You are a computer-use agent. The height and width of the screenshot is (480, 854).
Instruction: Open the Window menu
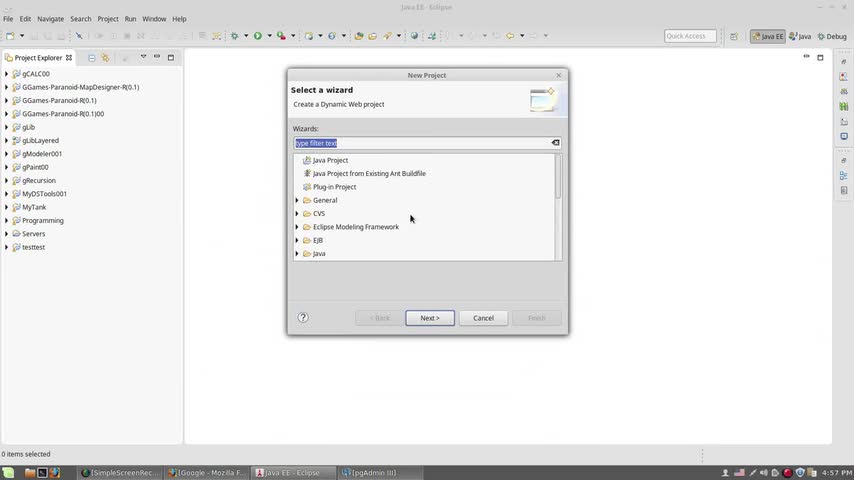[x=154, y=19]
